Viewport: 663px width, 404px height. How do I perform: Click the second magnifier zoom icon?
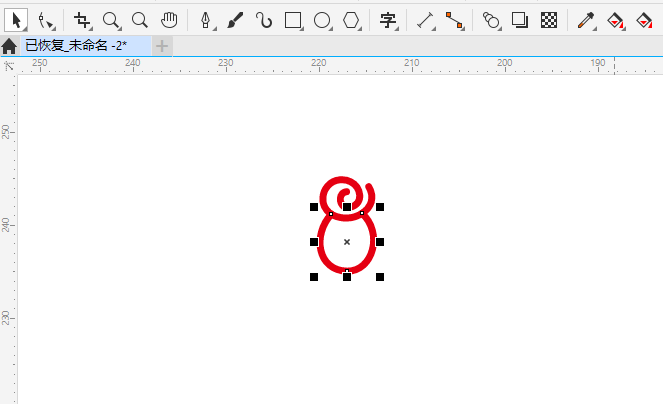click(140, 20)
